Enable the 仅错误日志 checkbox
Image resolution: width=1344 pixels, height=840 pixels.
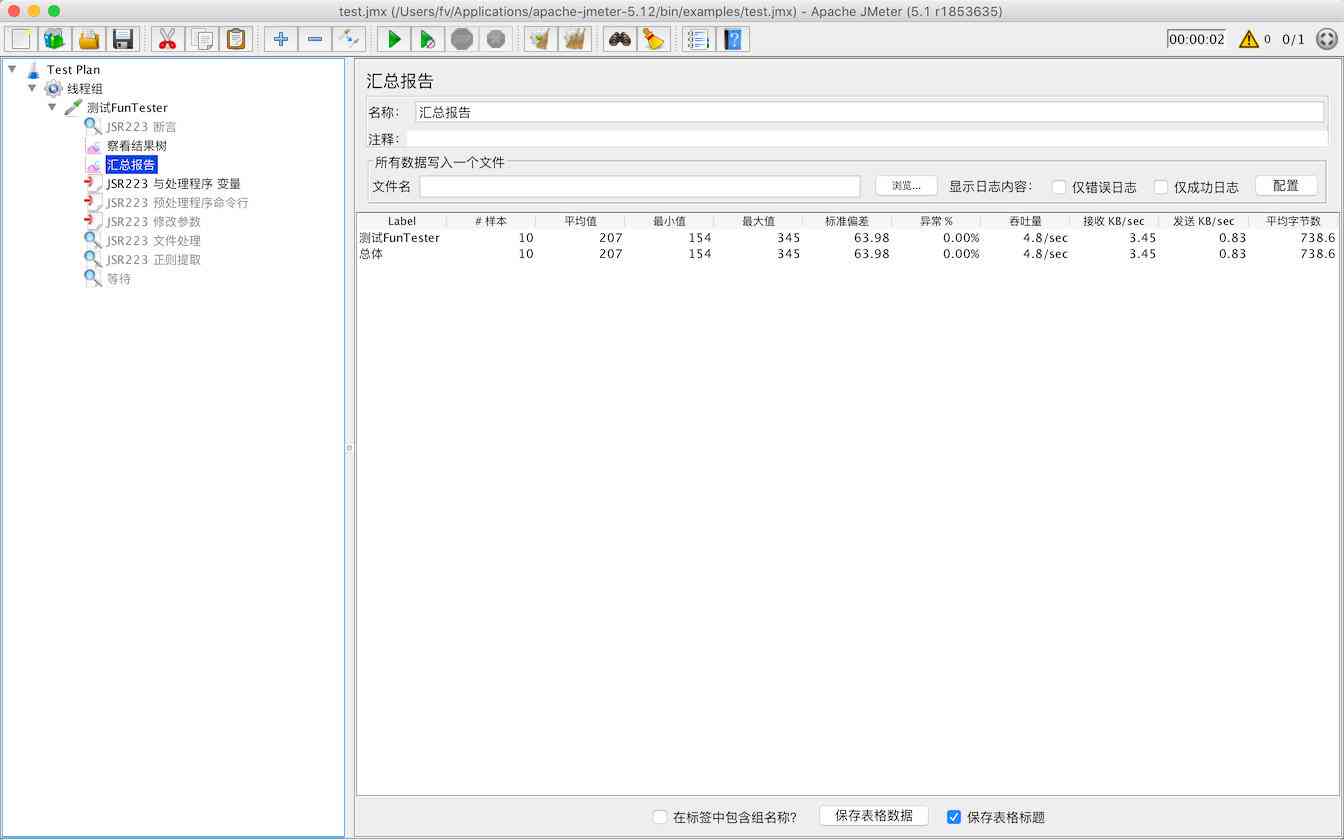[1059, 187]
